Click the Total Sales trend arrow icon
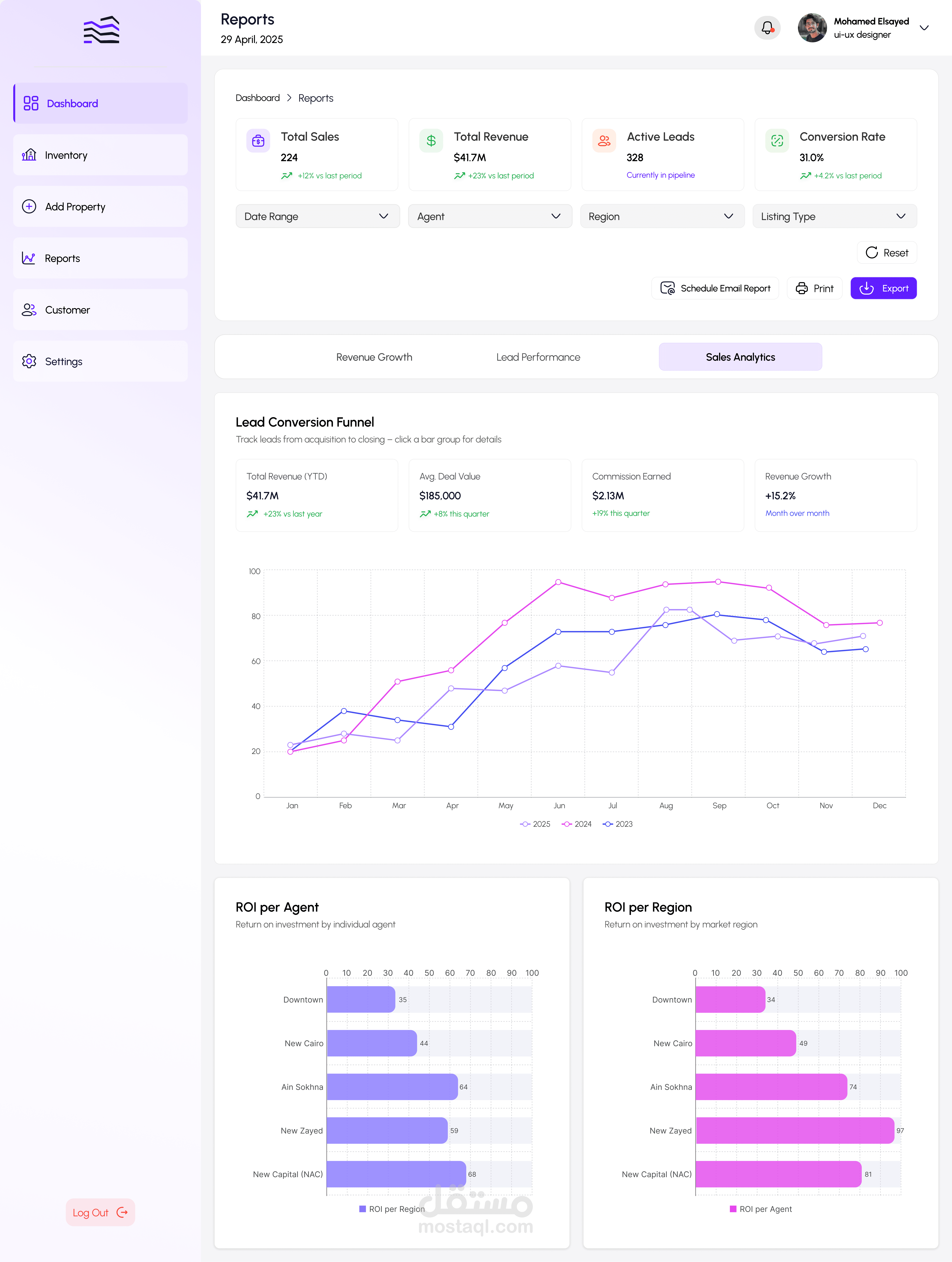This screenshot has width=952, height=1262. (x=287, y=176)
